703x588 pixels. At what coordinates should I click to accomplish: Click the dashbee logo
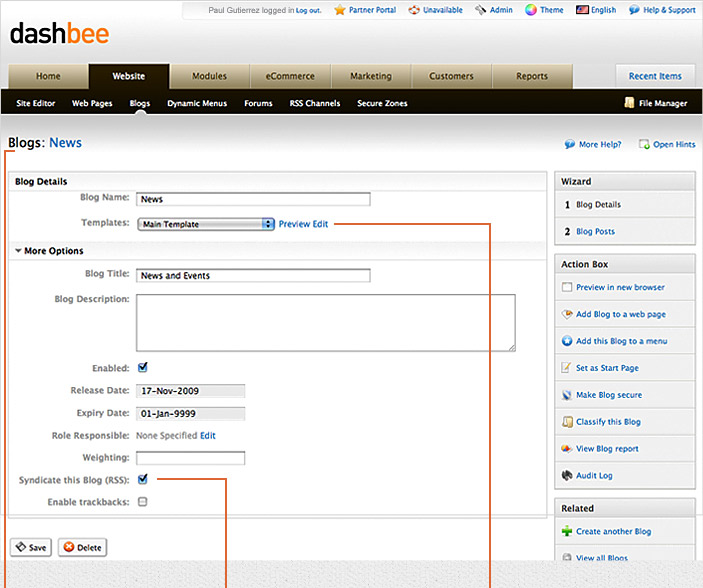click(x=59, y=34)
